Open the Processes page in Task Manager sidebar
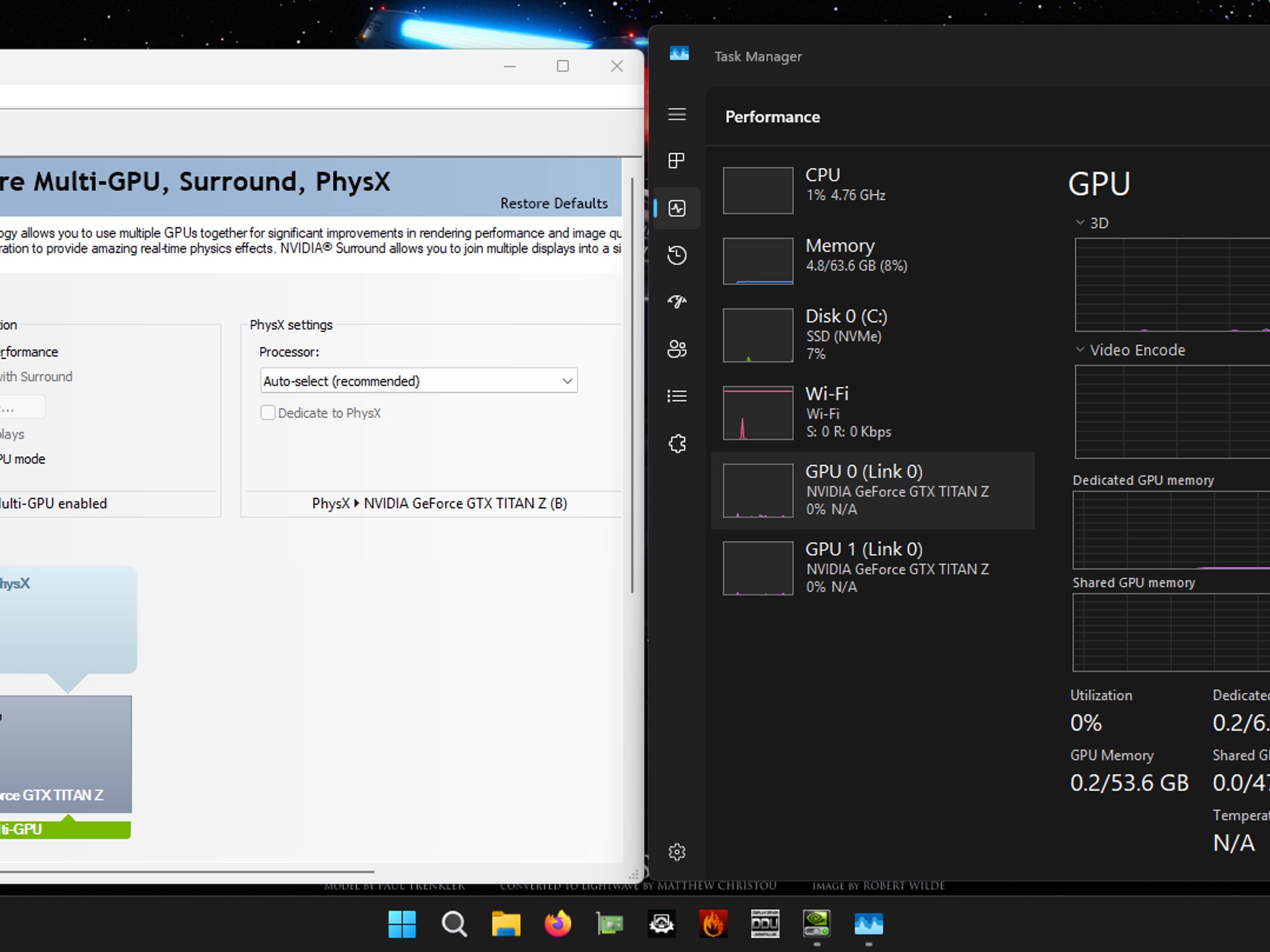The width and height of the screenshot is (1270, 952). (x=677, y=161)
